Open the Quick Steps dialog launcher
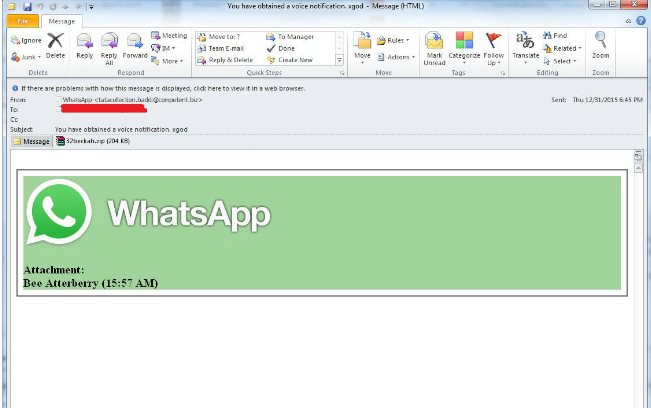 342,73
